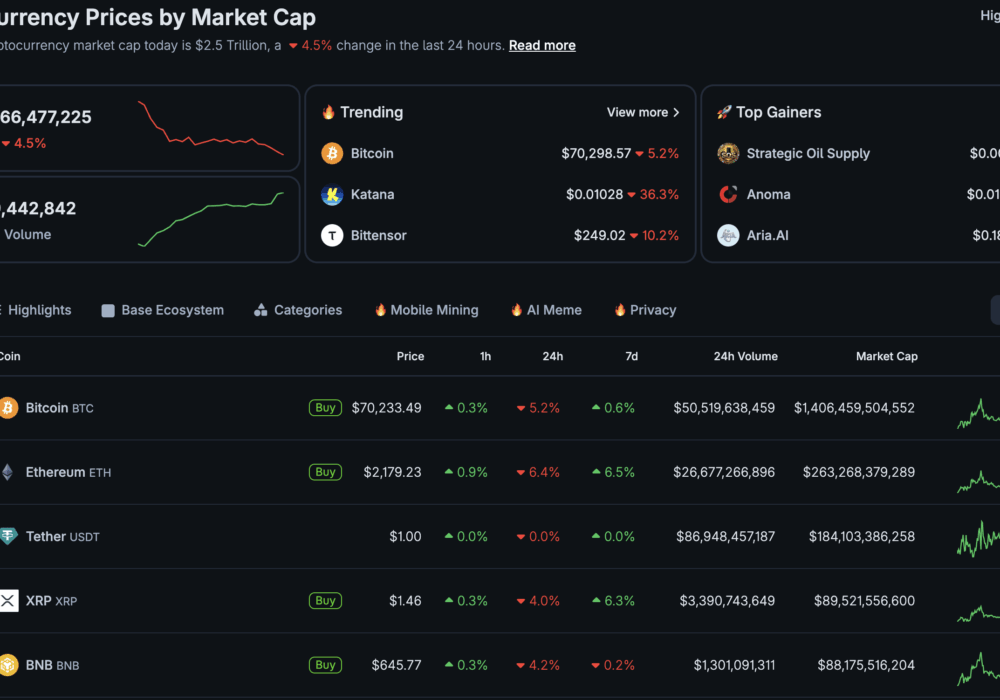Click the Bitcoin icon in Trending
Image resolution: width=1000 pixels, height=700 pixels.
pos(332,154)
